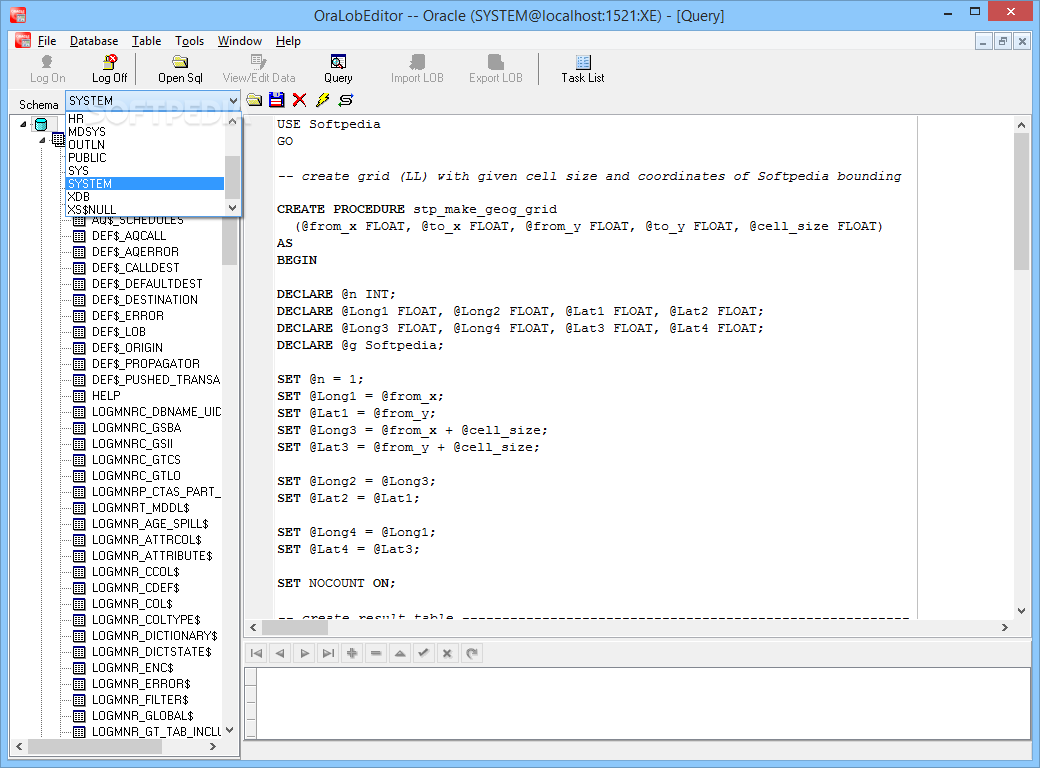Open the Task List
Viewport: 1040px width, 768px height.
point(582,69)
